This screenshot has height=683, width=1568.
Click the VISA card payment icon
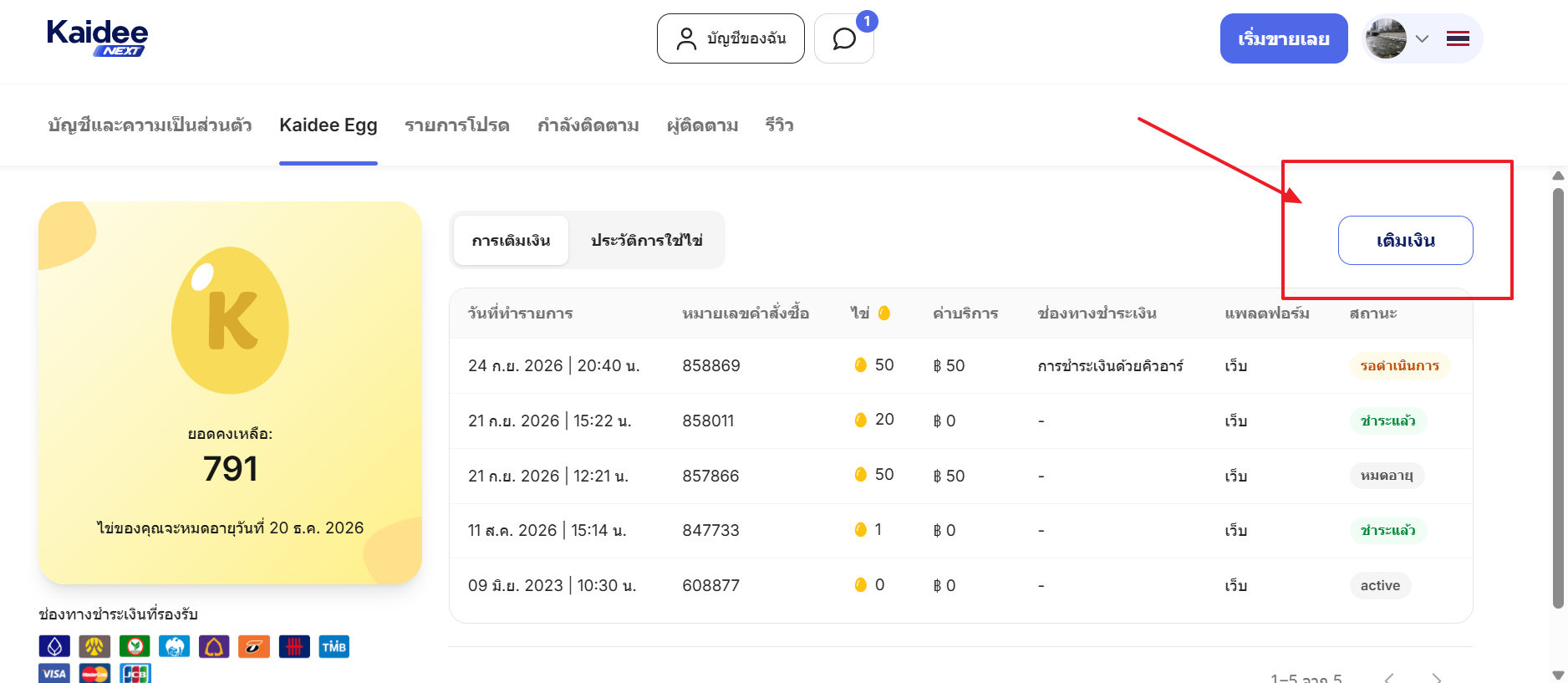tap(54, 673)
